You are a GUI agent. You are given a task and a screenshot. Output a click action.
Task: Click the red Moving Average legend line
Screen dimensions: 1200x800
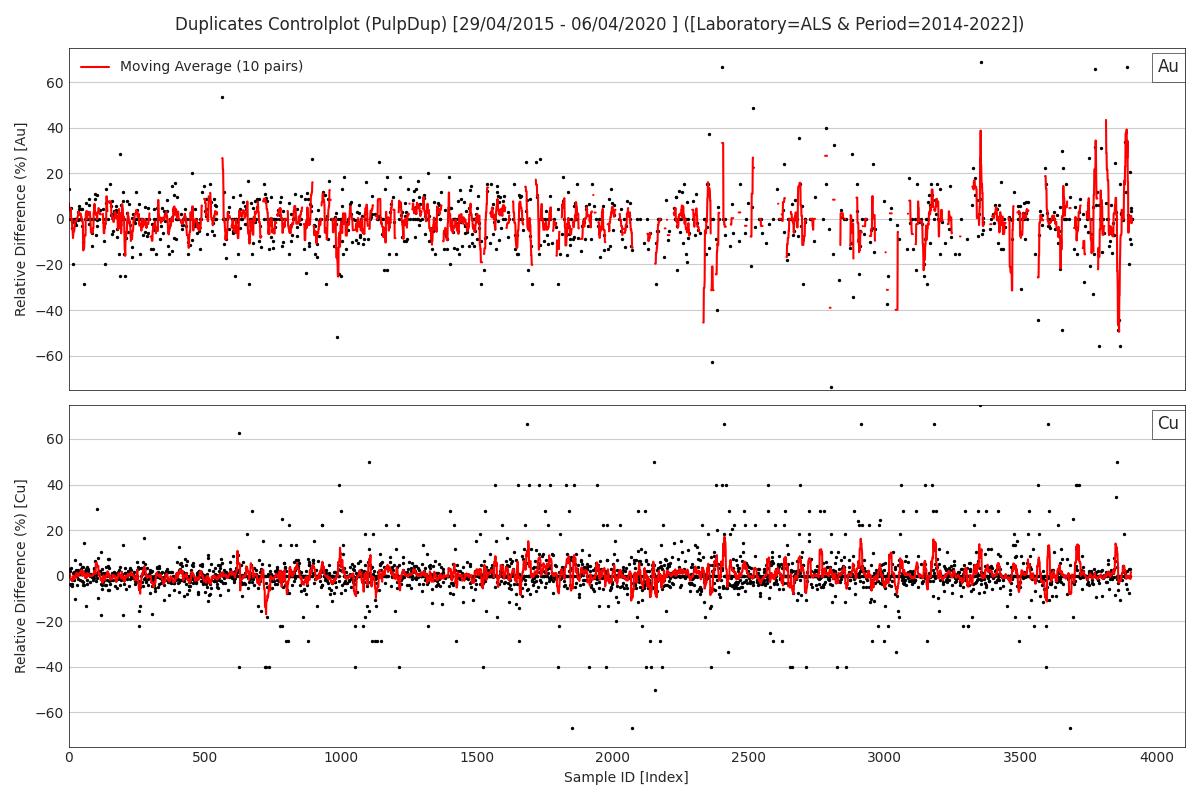tap(95, 67)
